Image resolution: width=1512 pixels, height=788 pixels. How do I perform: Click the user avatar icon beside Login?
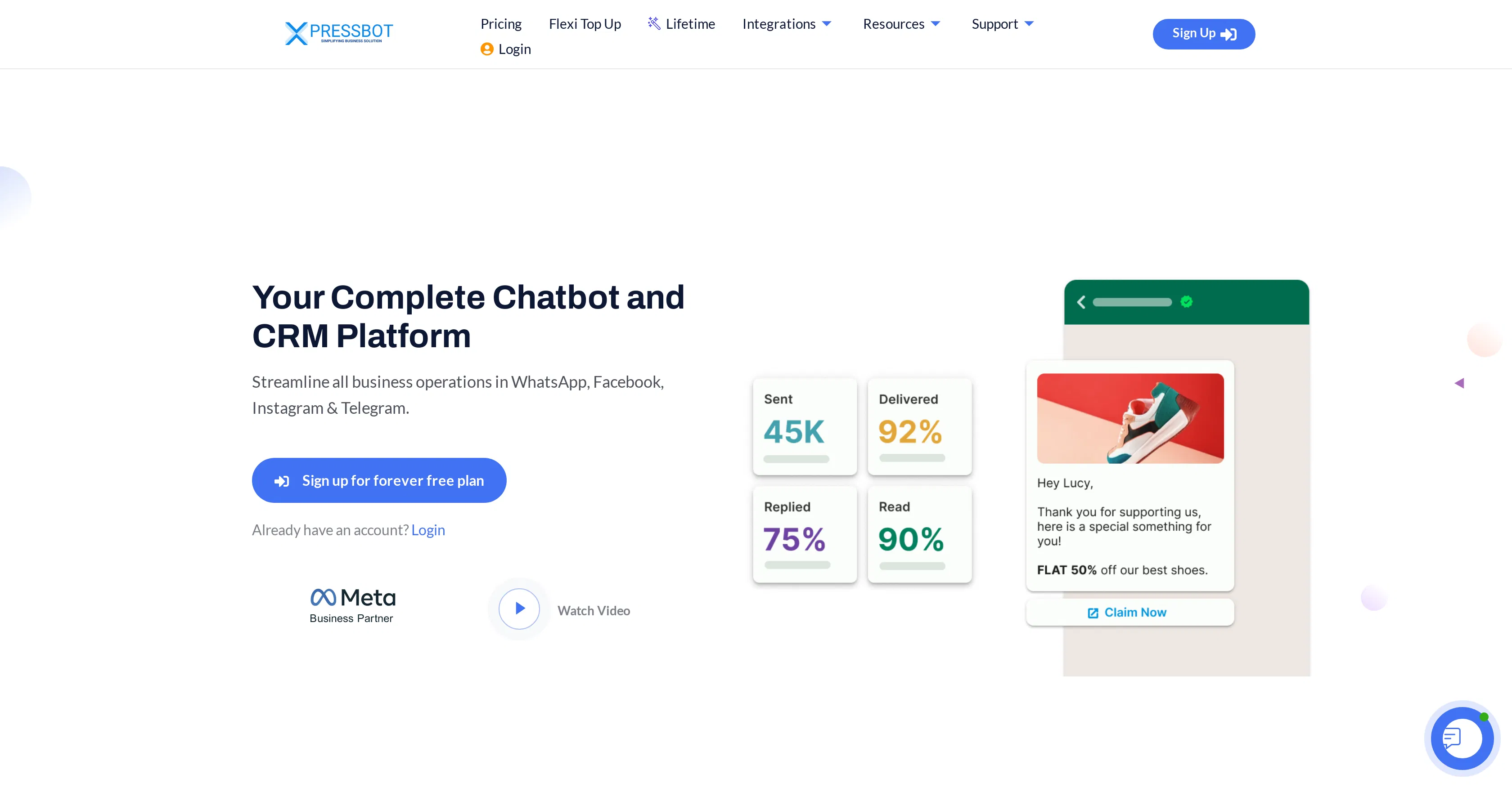[487, 49]
